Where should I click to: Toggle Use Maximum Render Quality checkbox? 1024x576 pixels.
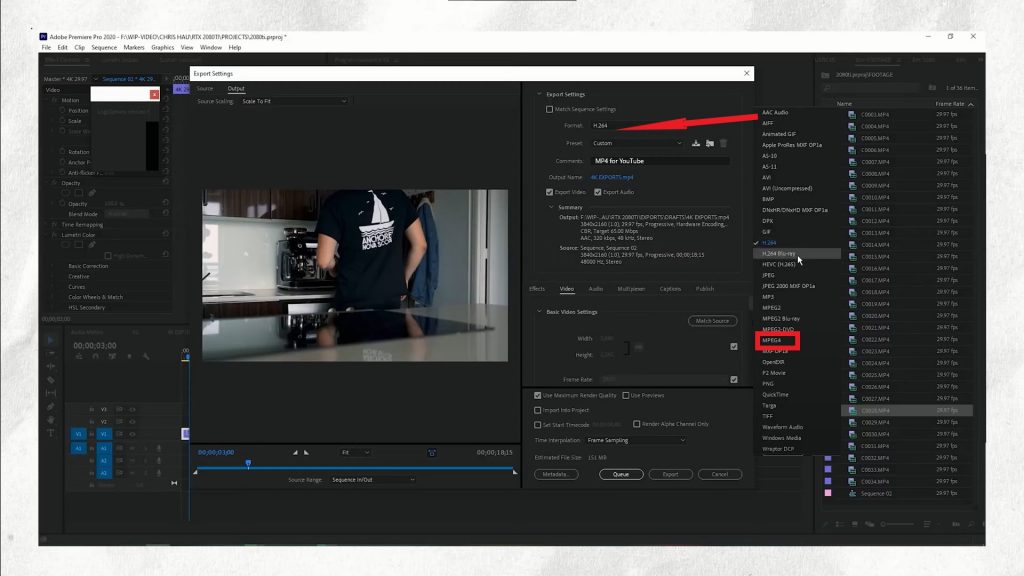[537, 395]
